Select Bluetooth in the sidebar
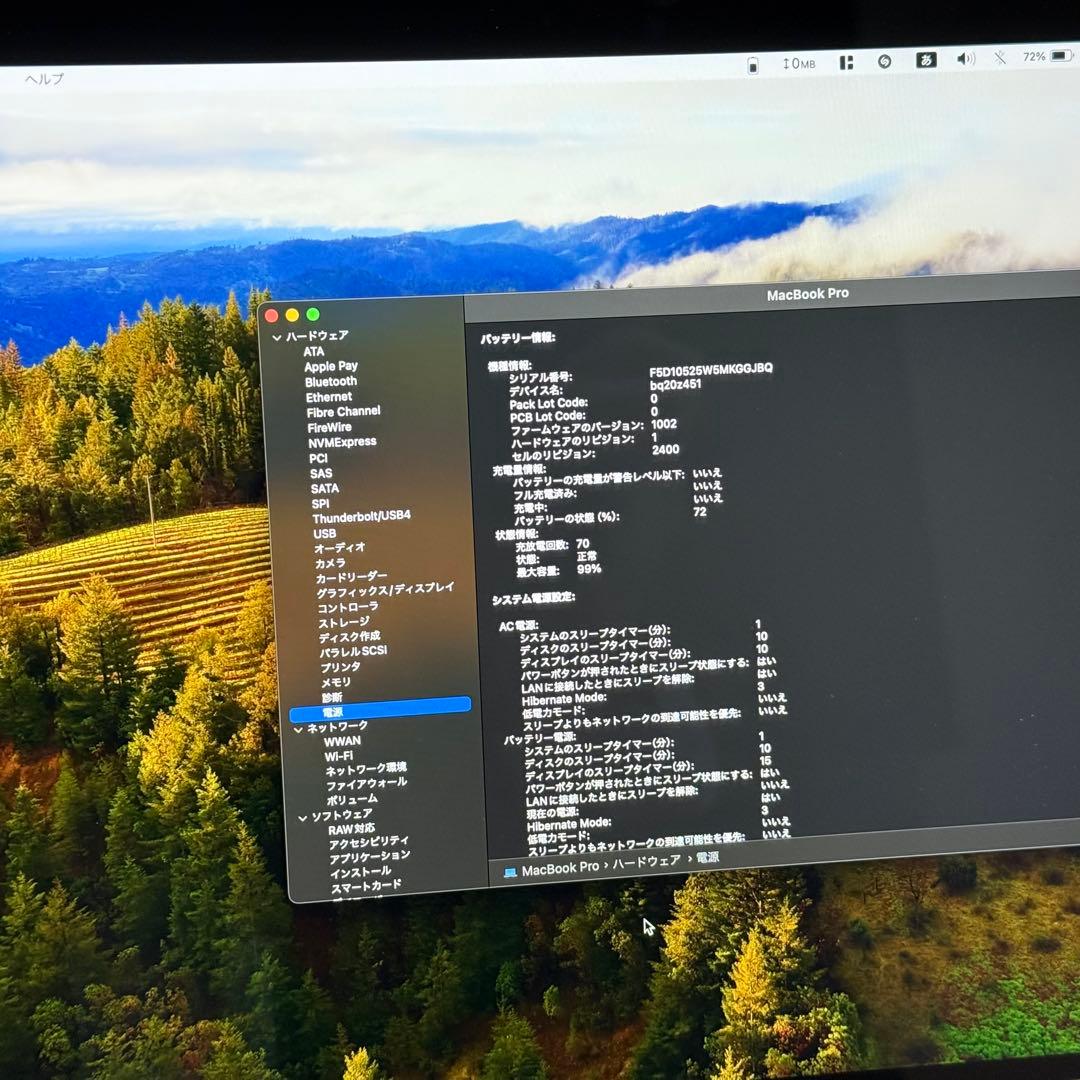 point(331,382)
